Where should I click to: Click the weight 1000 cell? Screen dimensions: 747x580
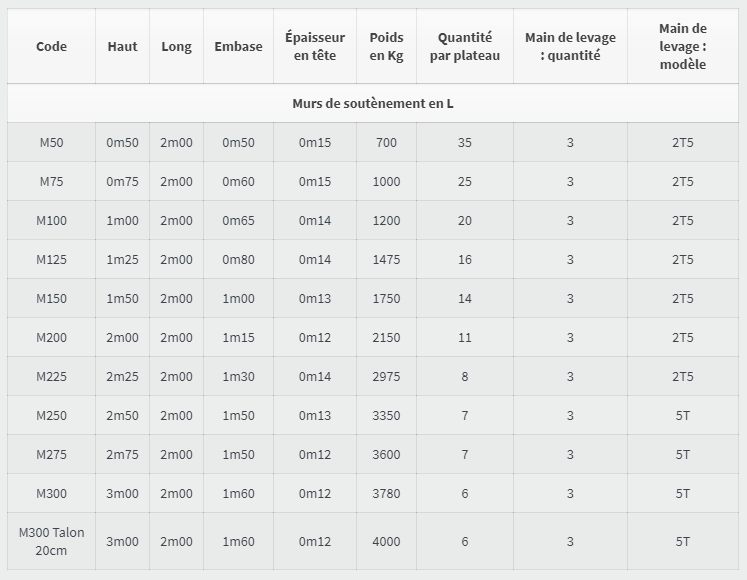[386, 182]
